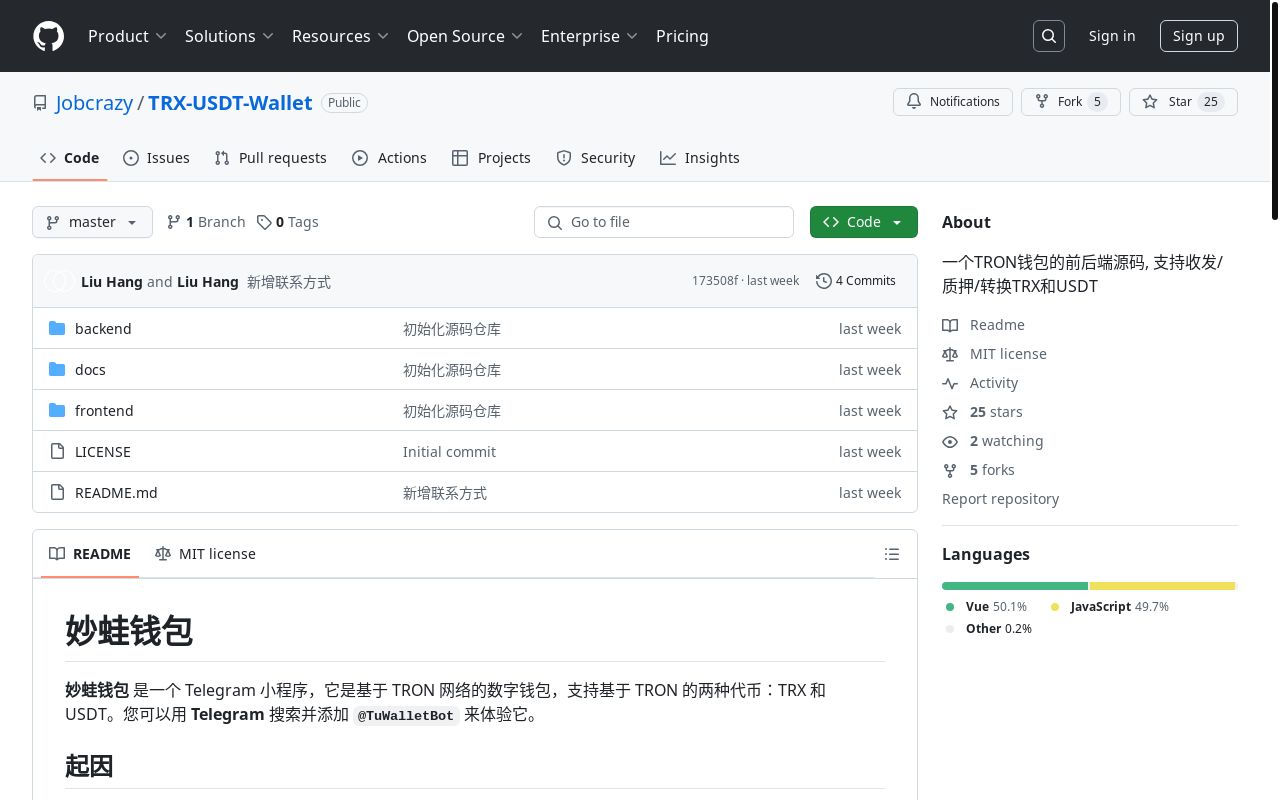The image size is (1280, 800).
Task: Click the GitHub logo
Action: (x=48, y=36)
